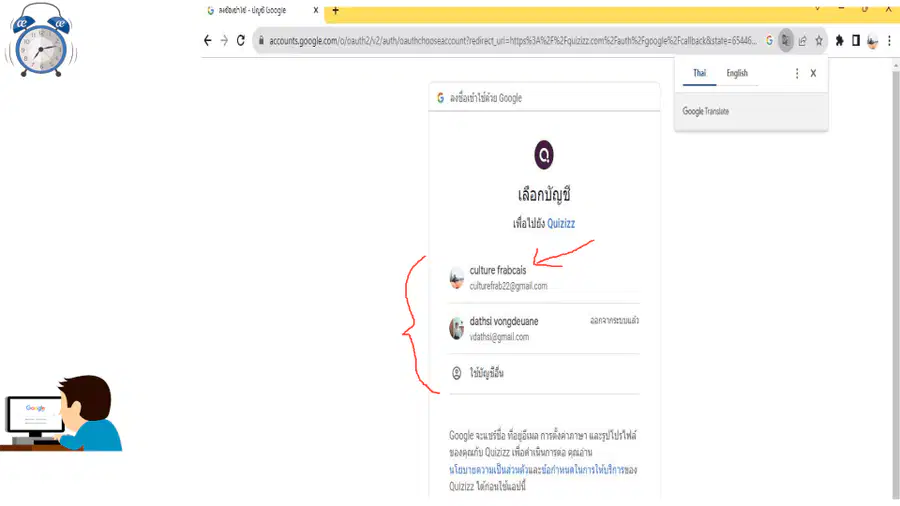This screenshot has height=506, width=900.
Task: Open the Chrome three-dot menu
Action: [x=889, y=41]
